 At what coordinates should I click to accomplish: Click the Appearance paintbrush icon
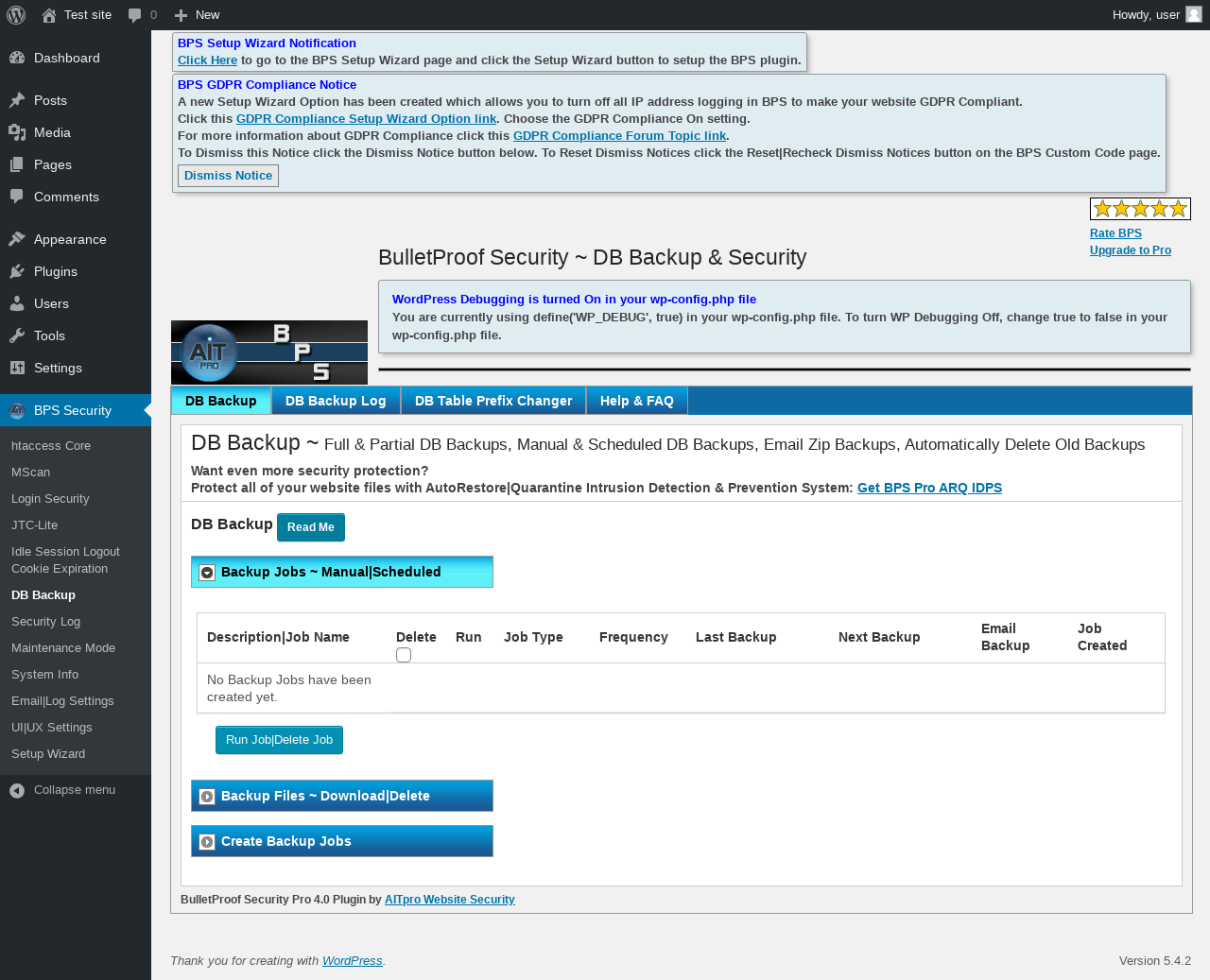click(17, 239)
